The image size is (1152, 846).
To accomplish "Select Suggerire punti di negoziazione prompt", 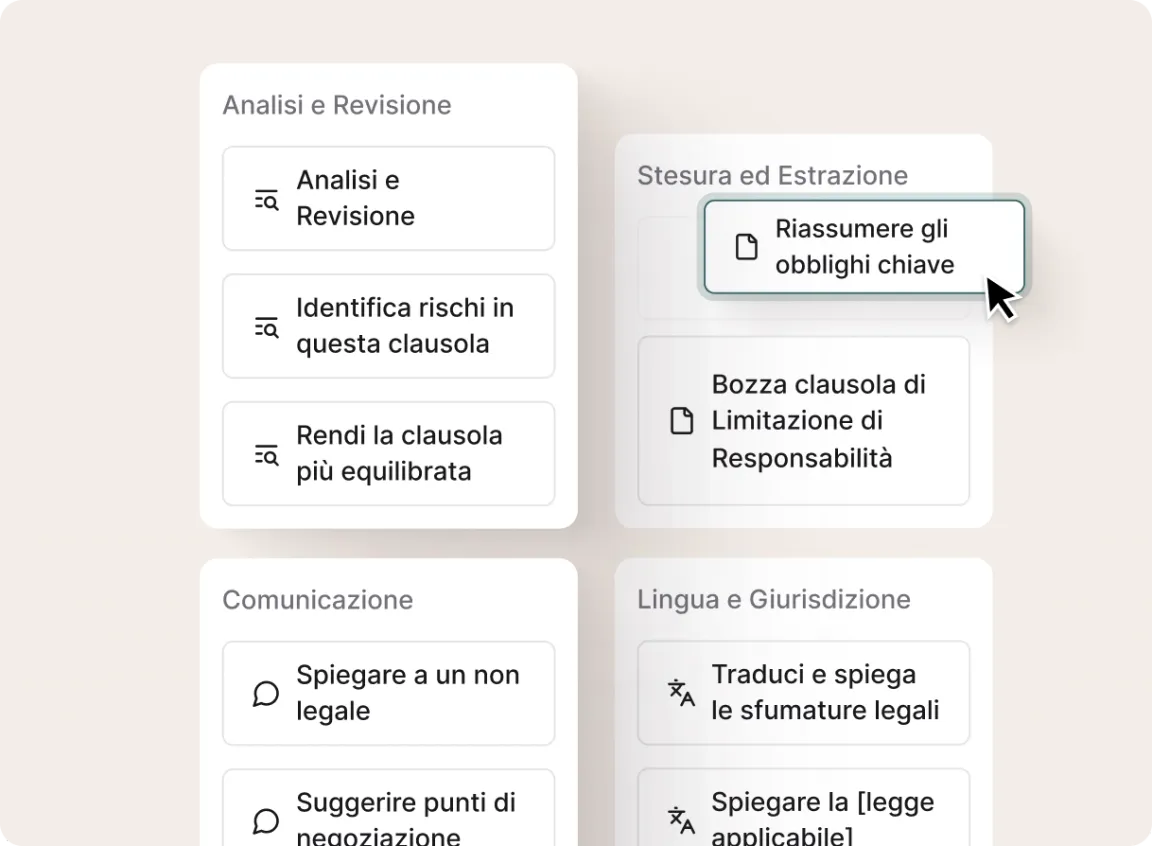I will 388,815.
